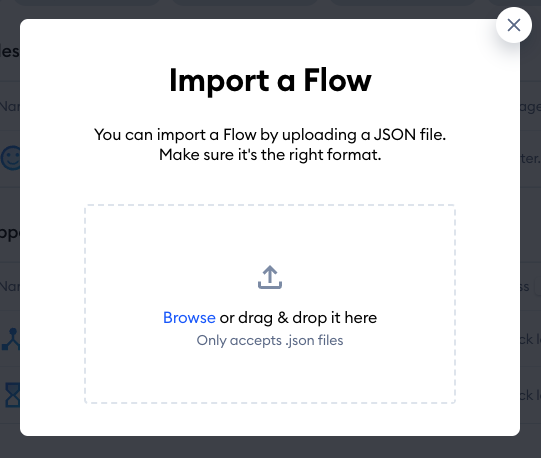Viewport: 541px width, 458px height.
Task: Click the dimmed backdrop below the dialog
Action: (270, 447)
